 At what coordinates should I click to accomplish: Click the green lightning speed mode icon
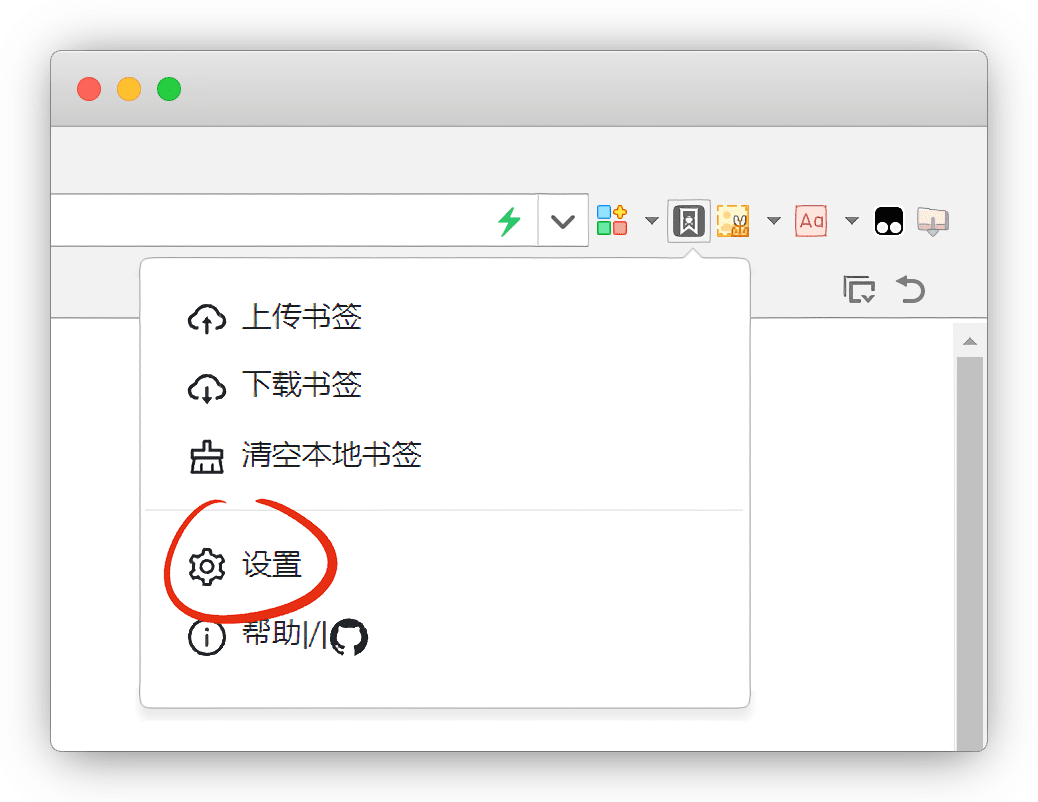(x=510, y=220)
